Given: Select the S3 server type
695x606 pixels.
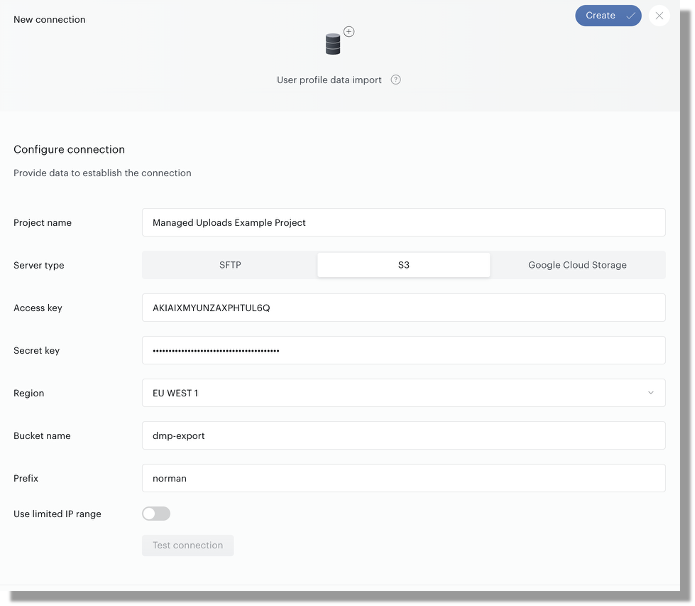Looking at the screenshot, I should click(x=403, y=265).
